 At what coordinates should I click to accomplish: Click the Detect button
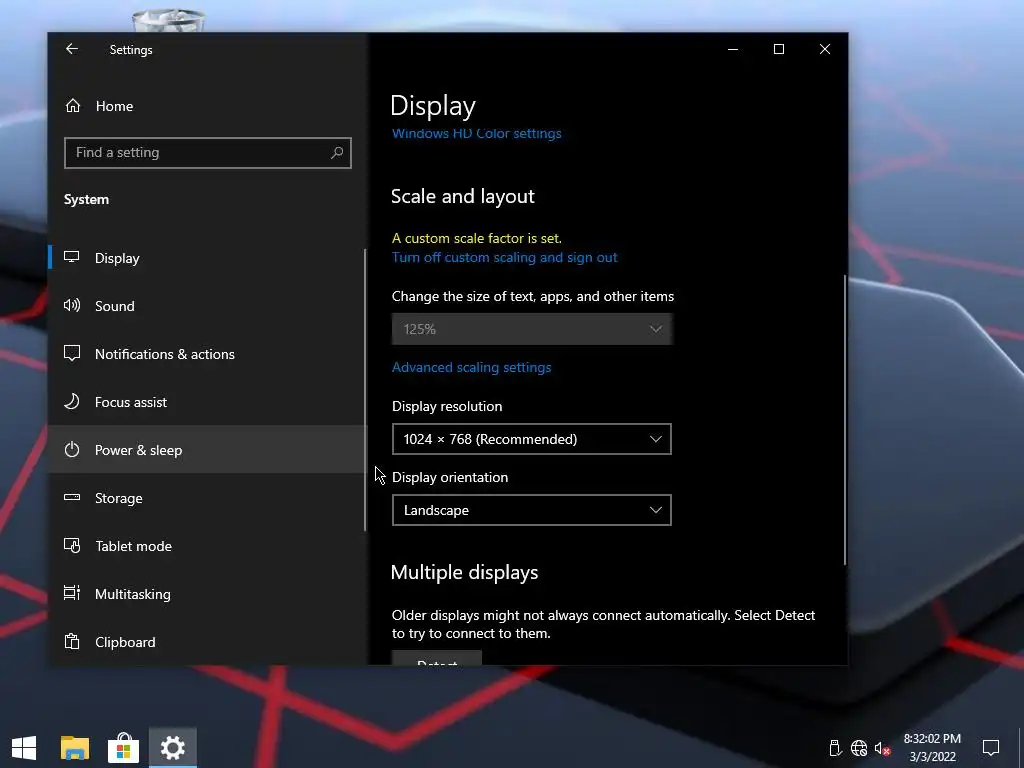436,658
